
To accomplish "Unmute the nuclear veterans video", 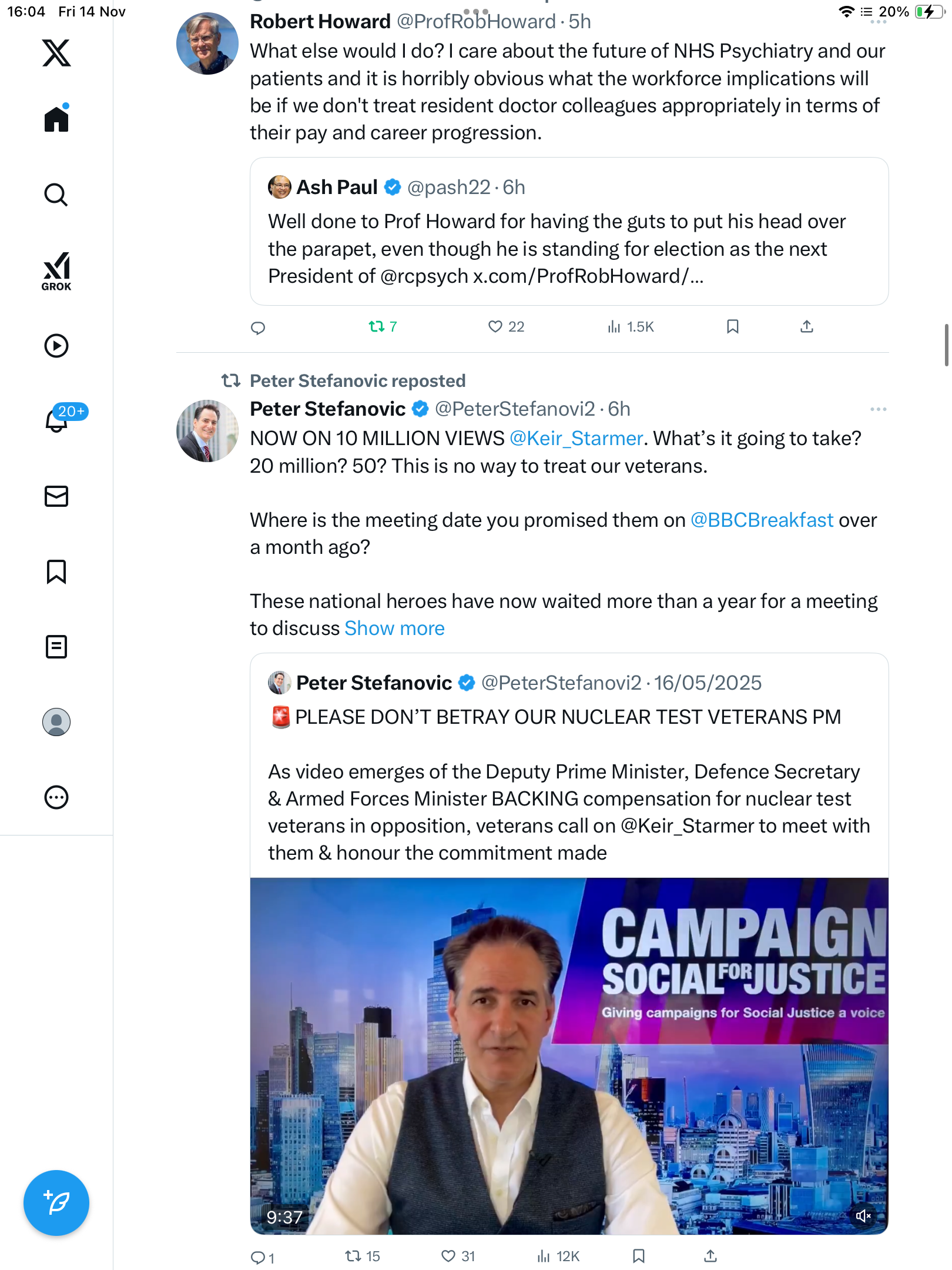I will point(863,1216).
